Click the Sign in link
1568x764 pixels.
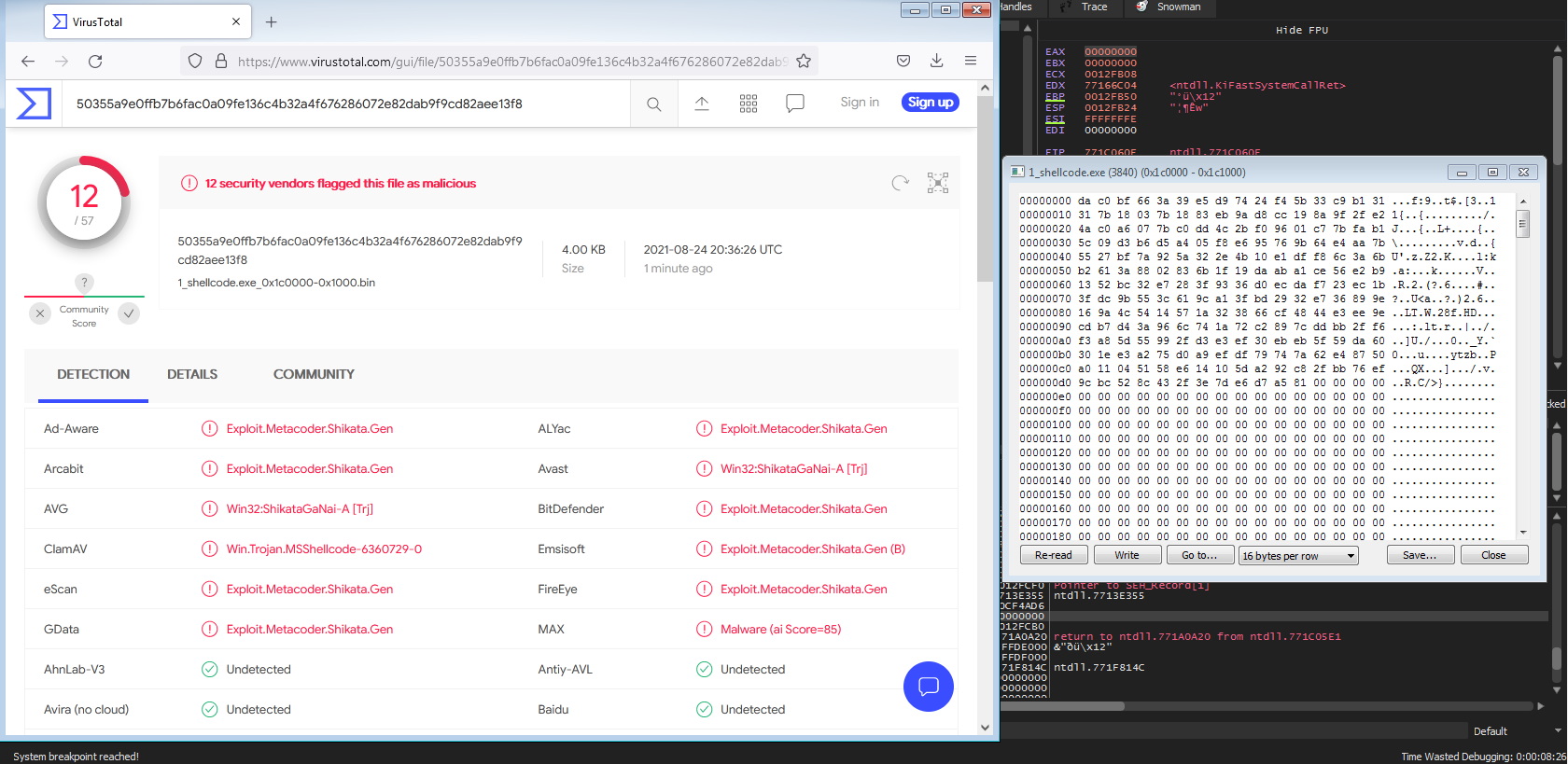pos(860,103)
